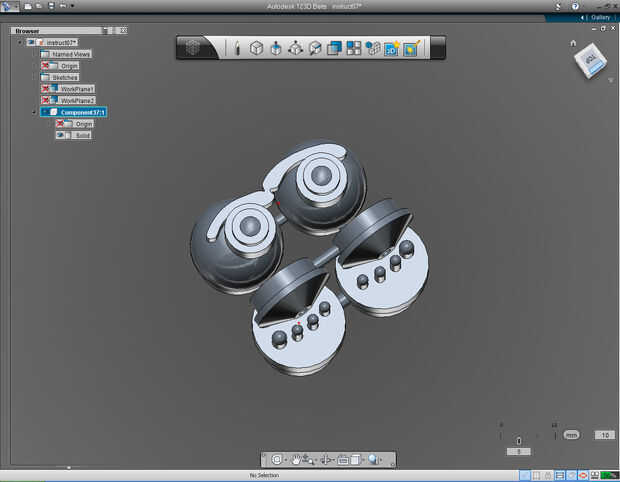Click the mm units button

click(x=571, y=435)
